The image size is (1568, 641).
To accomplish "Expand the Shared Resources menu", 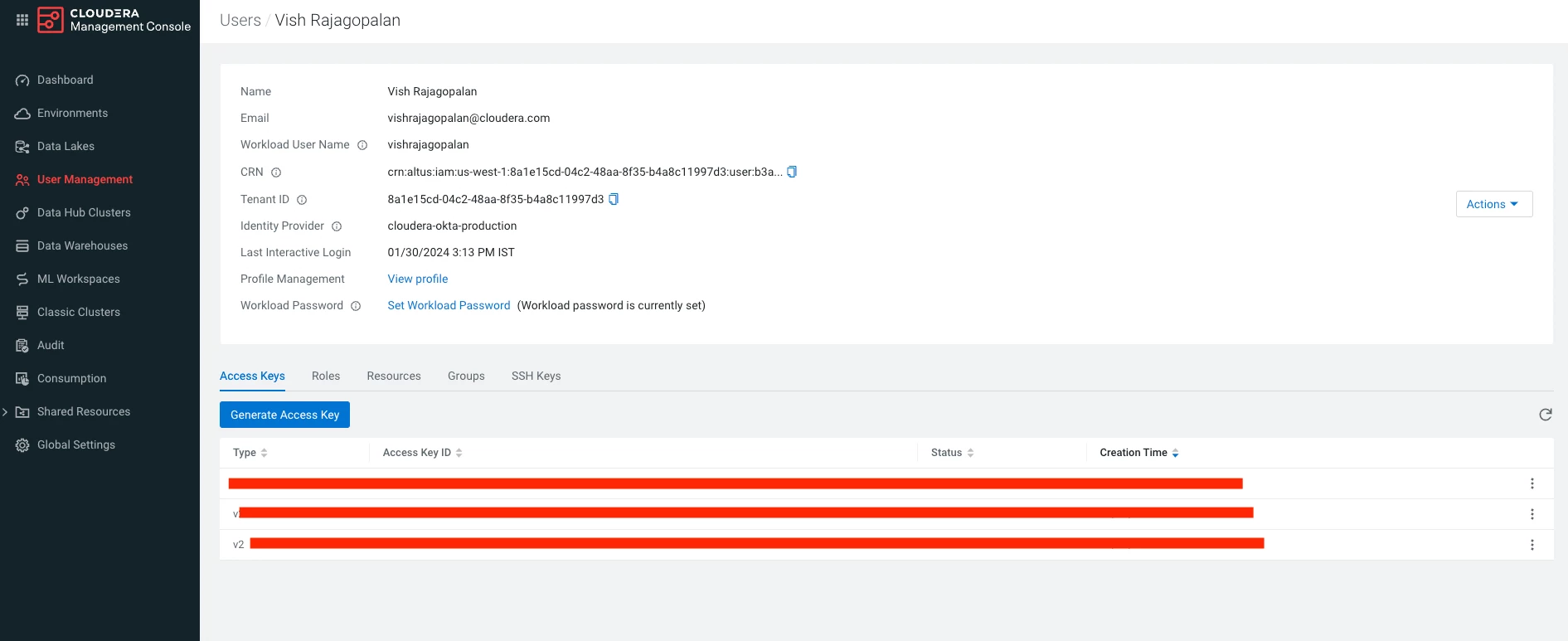I will pos(5,412).
